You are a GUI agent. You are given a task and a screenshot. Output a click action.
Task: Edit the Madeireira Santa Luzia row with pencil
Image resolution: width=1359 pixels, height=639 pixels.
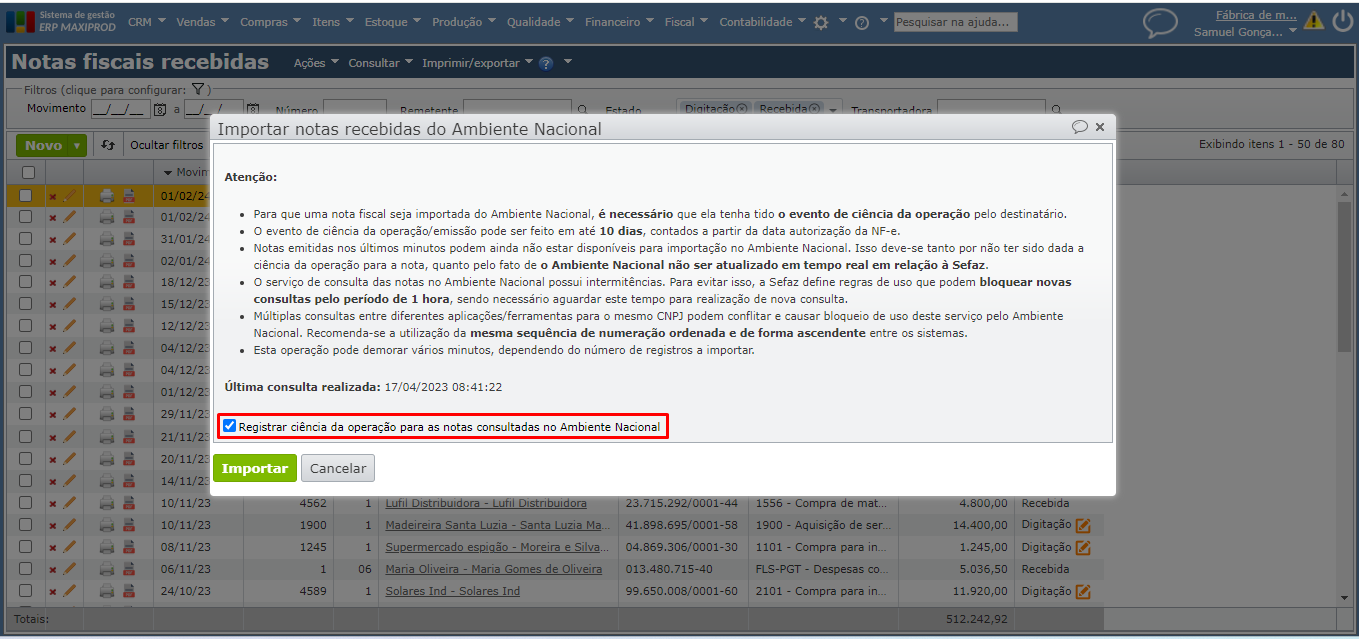[69, 525]
